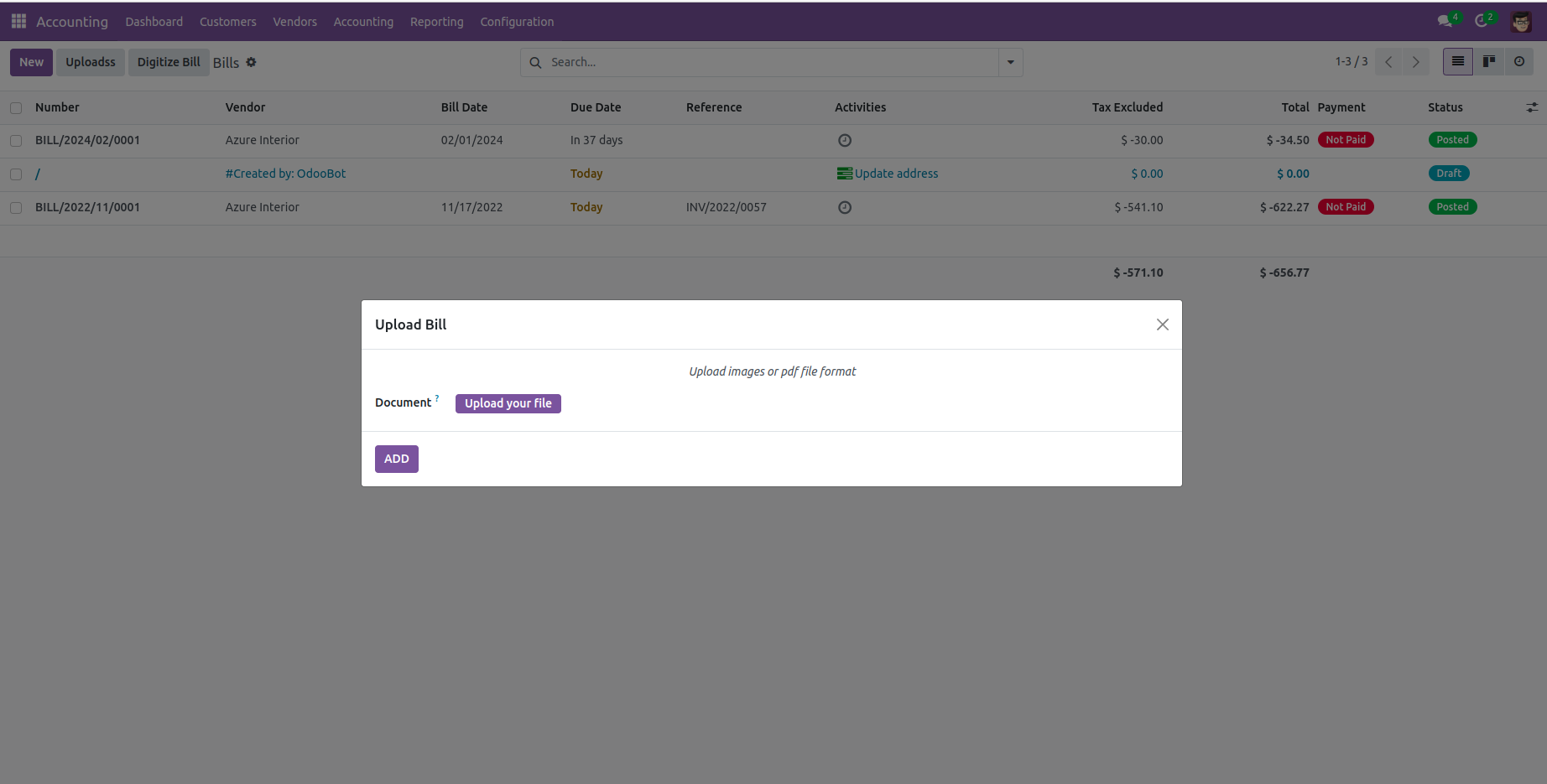The image size is (1547, 784).
Task: Sort by Vendor column header
Action: [x=245, y=107]
